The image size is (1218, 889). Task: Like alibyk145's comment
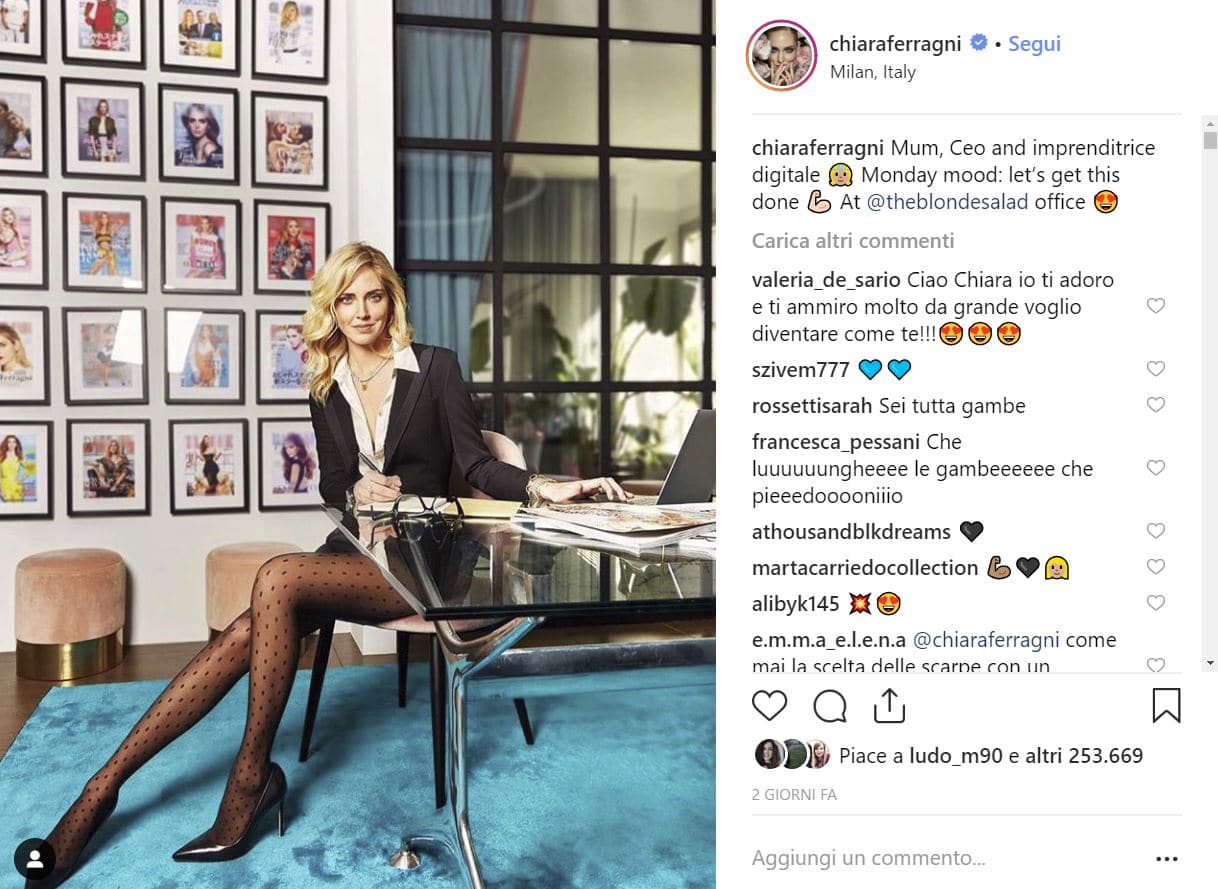(x=1156, y=603)
